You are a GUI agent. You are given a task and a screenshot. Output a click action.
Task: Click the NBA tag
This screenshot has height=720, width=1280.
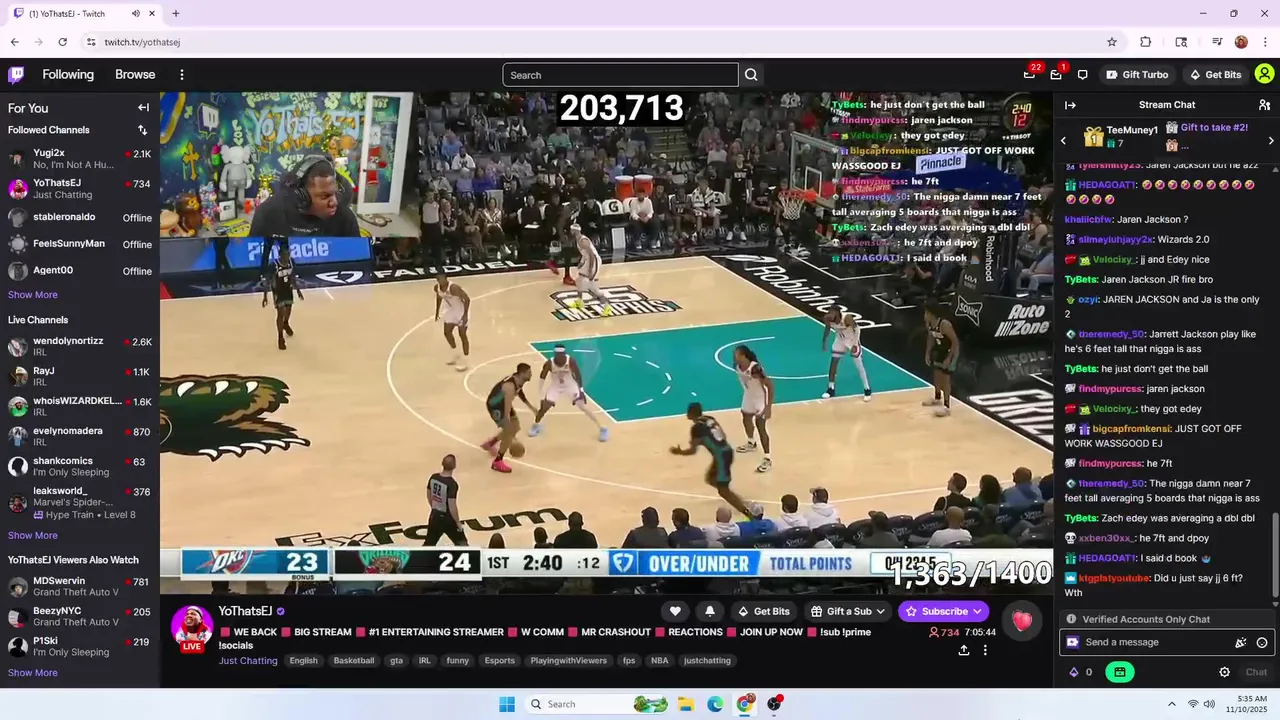click(x=659, y=660)
